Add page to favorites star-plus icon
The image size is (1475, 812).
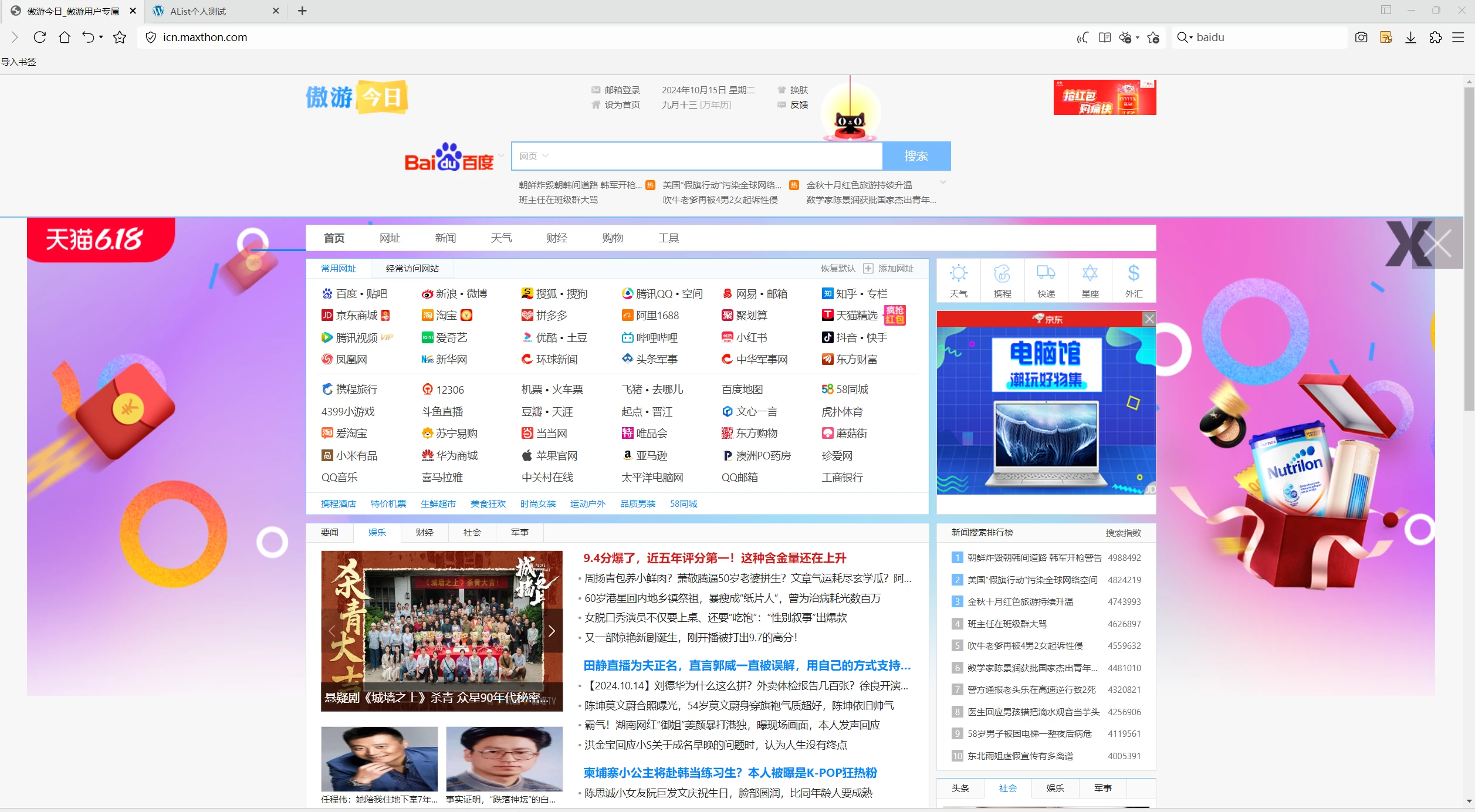pyautogui.click(x=1153, y=38)
